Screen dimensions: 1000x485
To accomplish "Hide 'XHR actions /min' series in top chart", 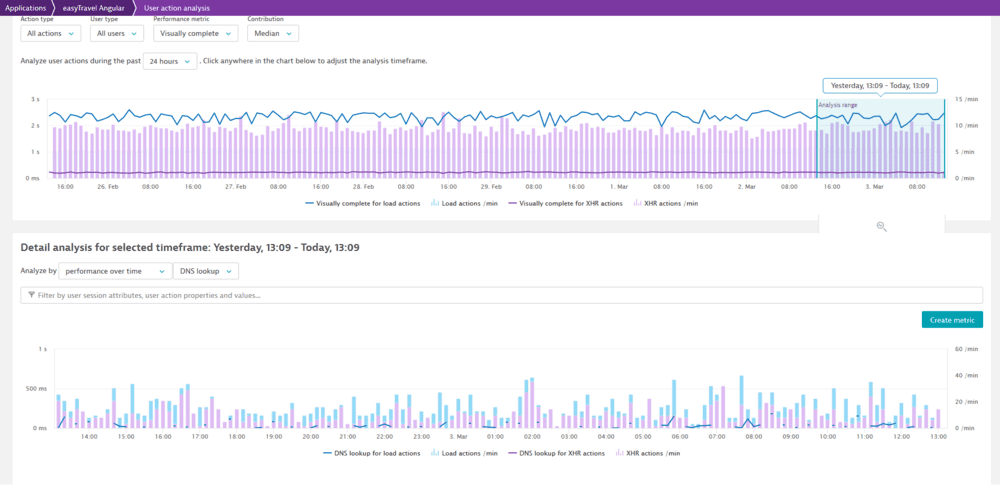I will 665,203.
